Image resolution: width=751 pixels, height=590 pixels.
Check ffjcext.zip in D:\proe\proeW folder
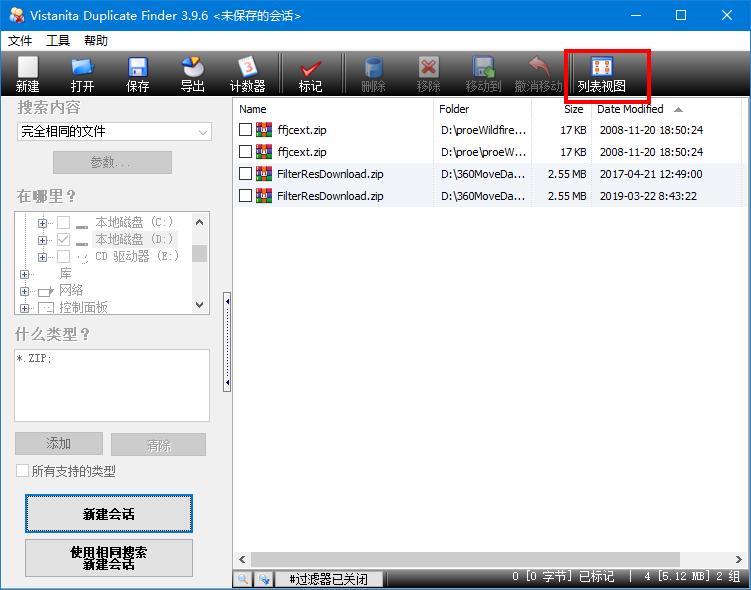pyautogui.click(x=245, y=152)
